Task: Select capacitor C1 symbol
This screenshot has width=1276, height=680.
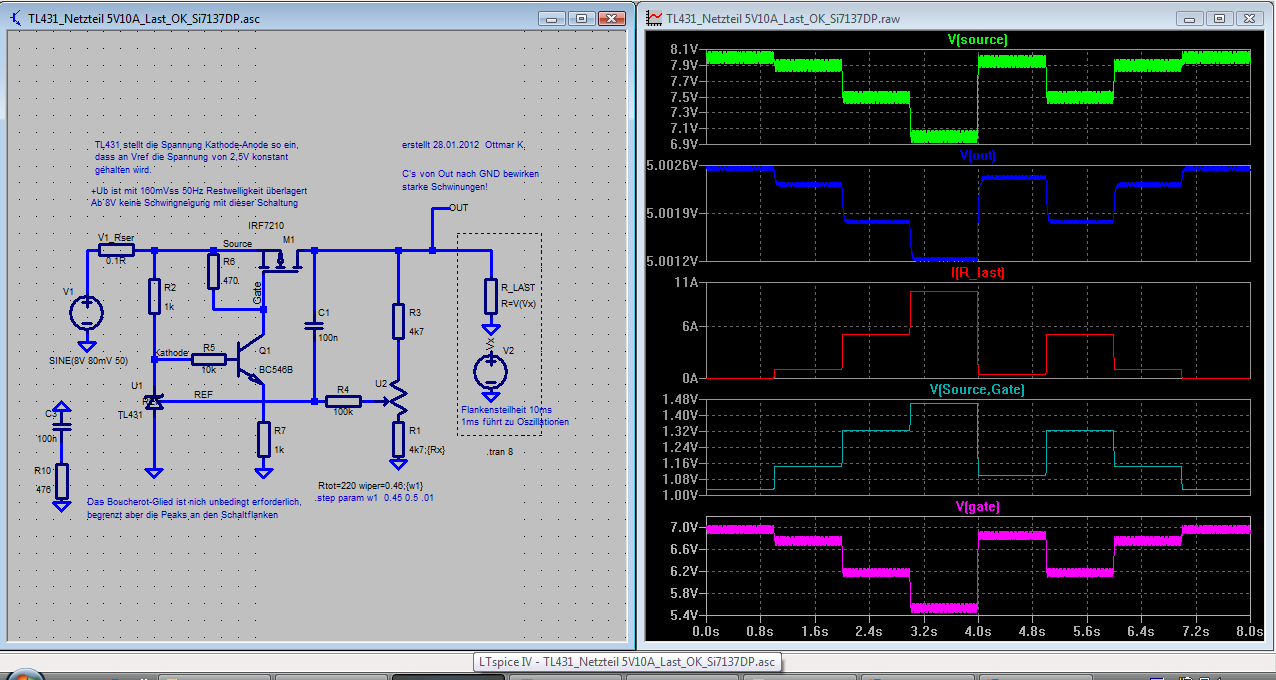Action: (314, 325)
